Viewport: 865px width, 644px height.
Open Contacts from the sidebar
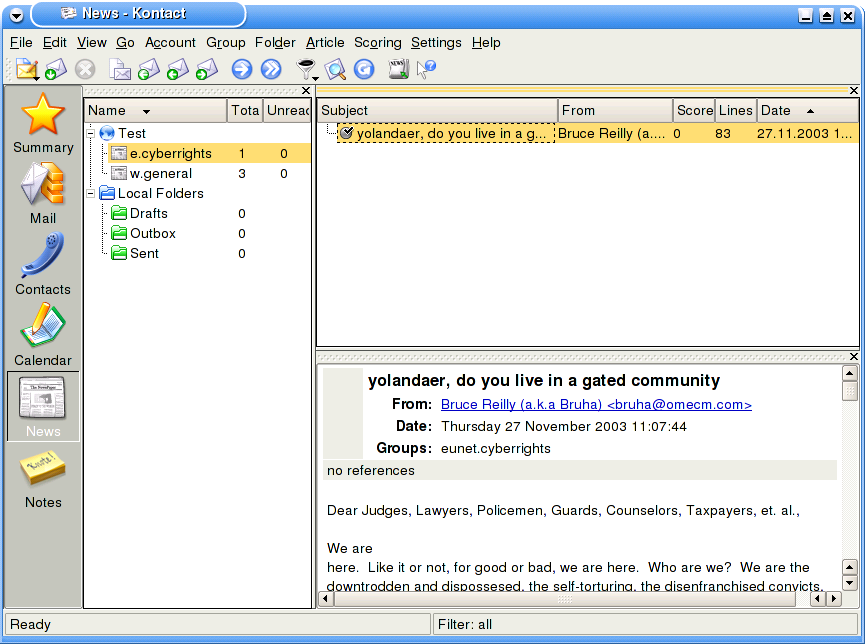pyautogui.click(x=43, y=264)
